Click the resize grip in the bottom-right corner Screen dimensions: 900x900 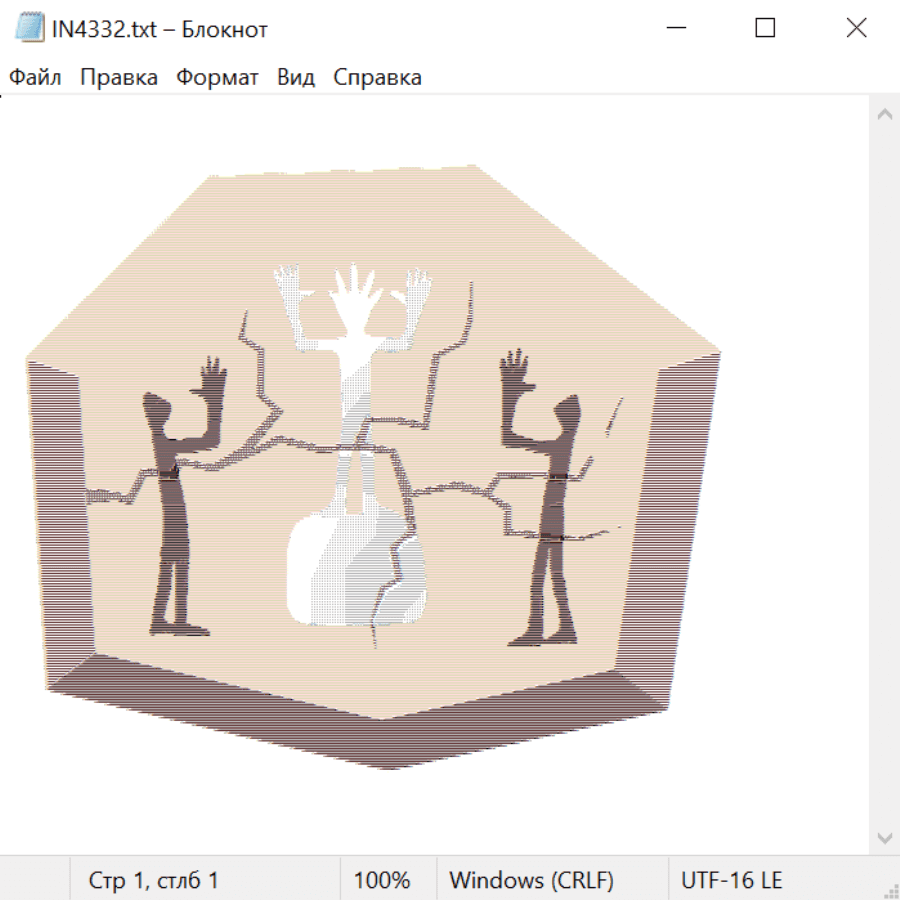click(890, 890)
